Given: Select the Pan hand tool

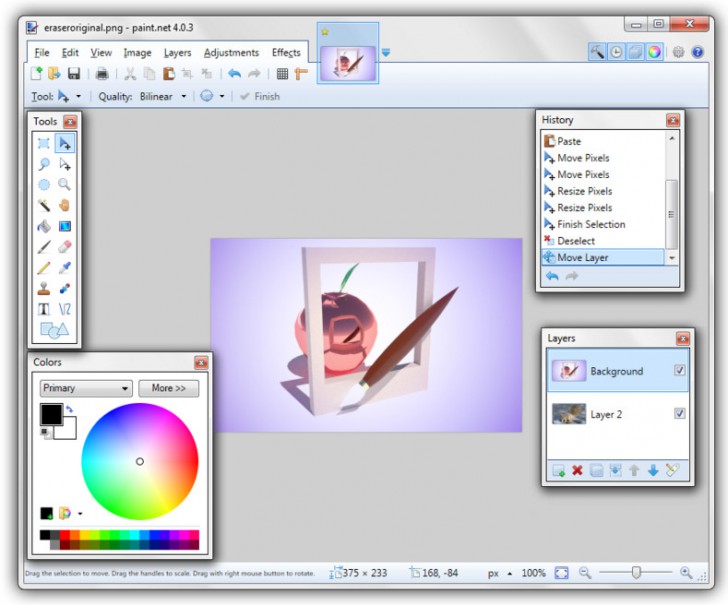Looking at the screenshot, I should (65, 205).
